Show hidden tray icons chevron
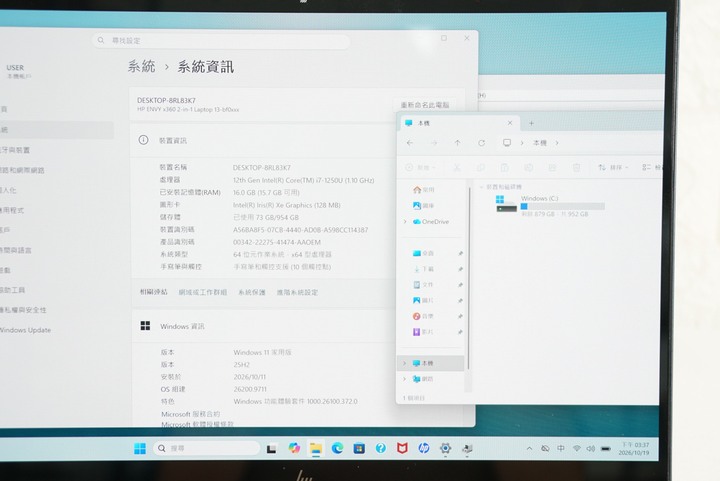The height and width of the screenshot is (481, 720). (x=529, y=448)
